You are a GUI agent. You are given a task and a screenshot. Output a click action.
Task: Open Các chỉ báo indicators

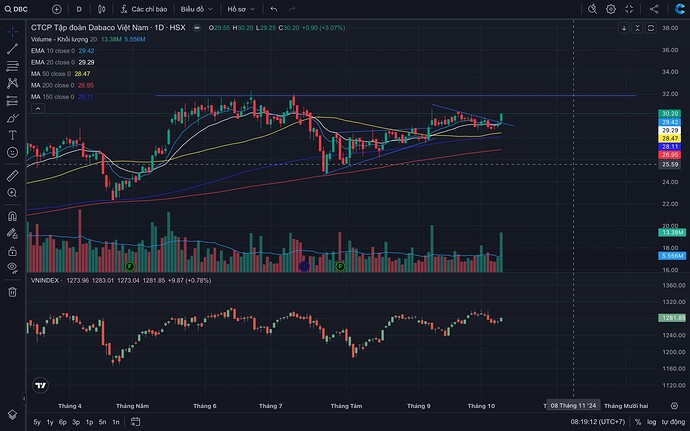[x=149, y=8]
